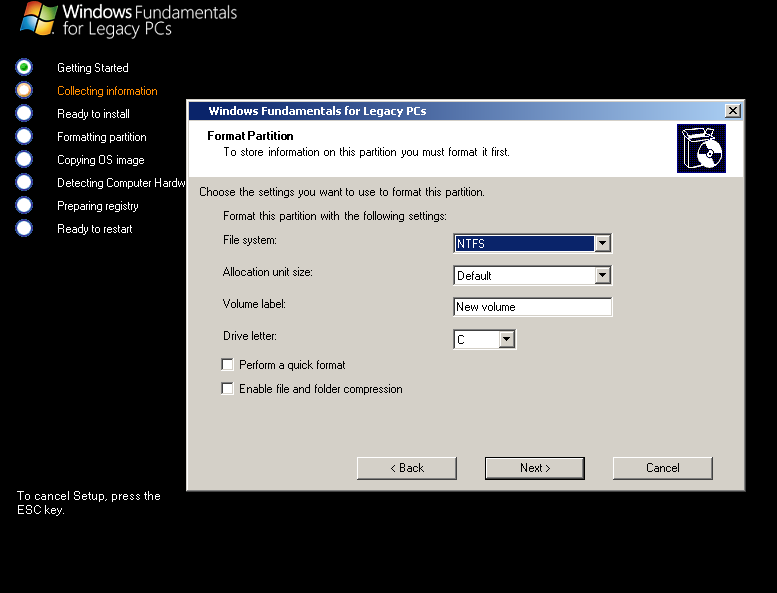This screenshot has height=593, width=777.
Task: Open the Drive letter dropdown arrow
Action: tap(506, 339)
